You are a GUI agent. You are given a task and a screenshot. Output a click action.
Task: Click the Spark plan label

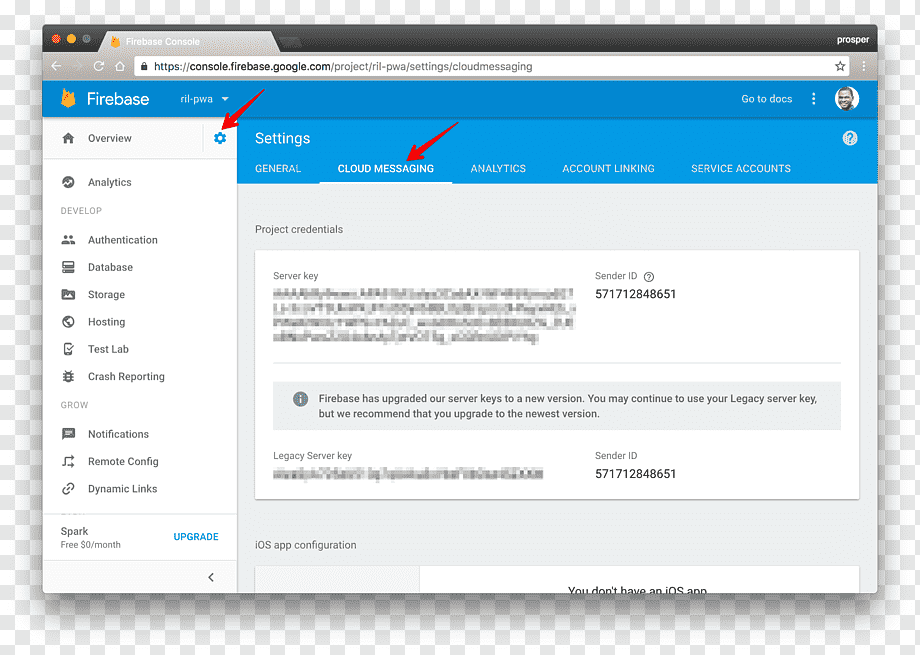pos(75,531)
